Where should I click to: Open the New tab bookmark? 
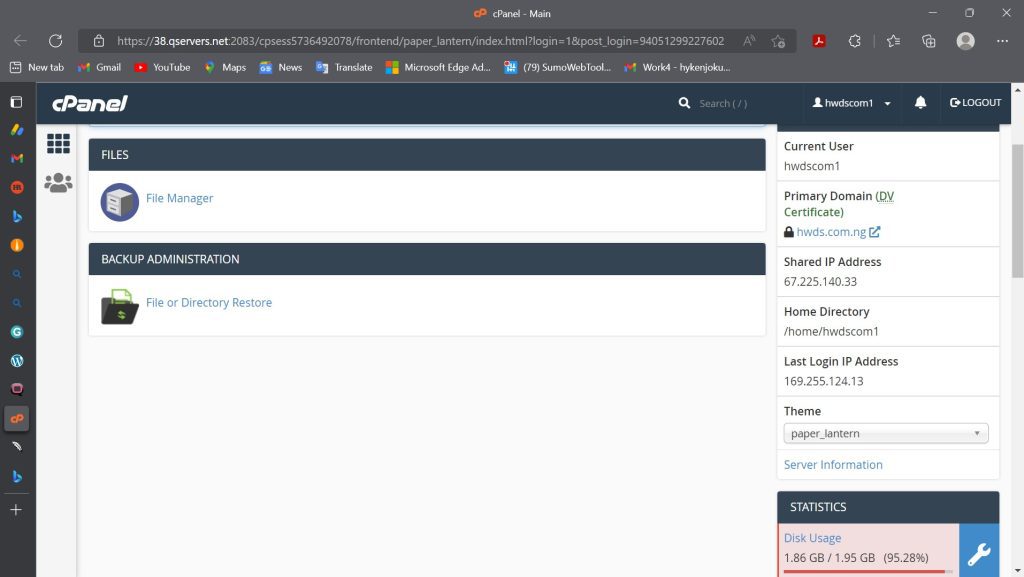click(x=37, y=67)
